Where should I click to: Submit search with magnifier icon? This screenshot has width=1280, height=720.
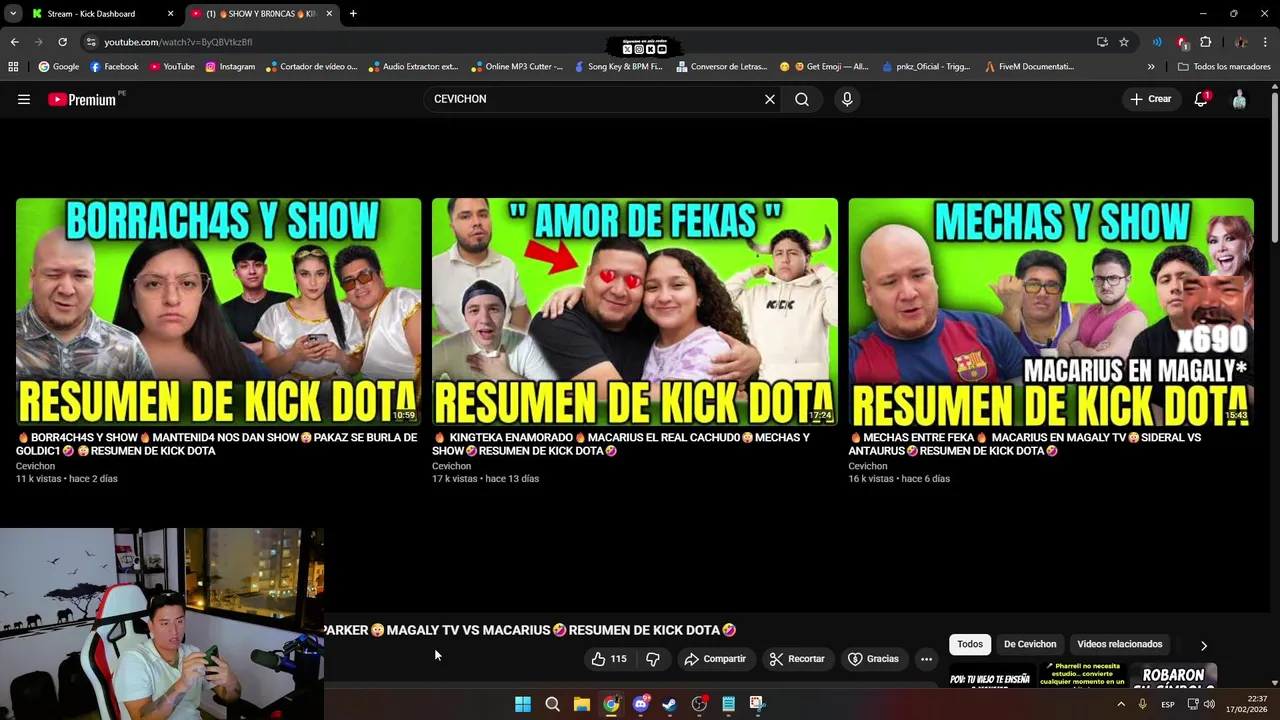[802, 99]
